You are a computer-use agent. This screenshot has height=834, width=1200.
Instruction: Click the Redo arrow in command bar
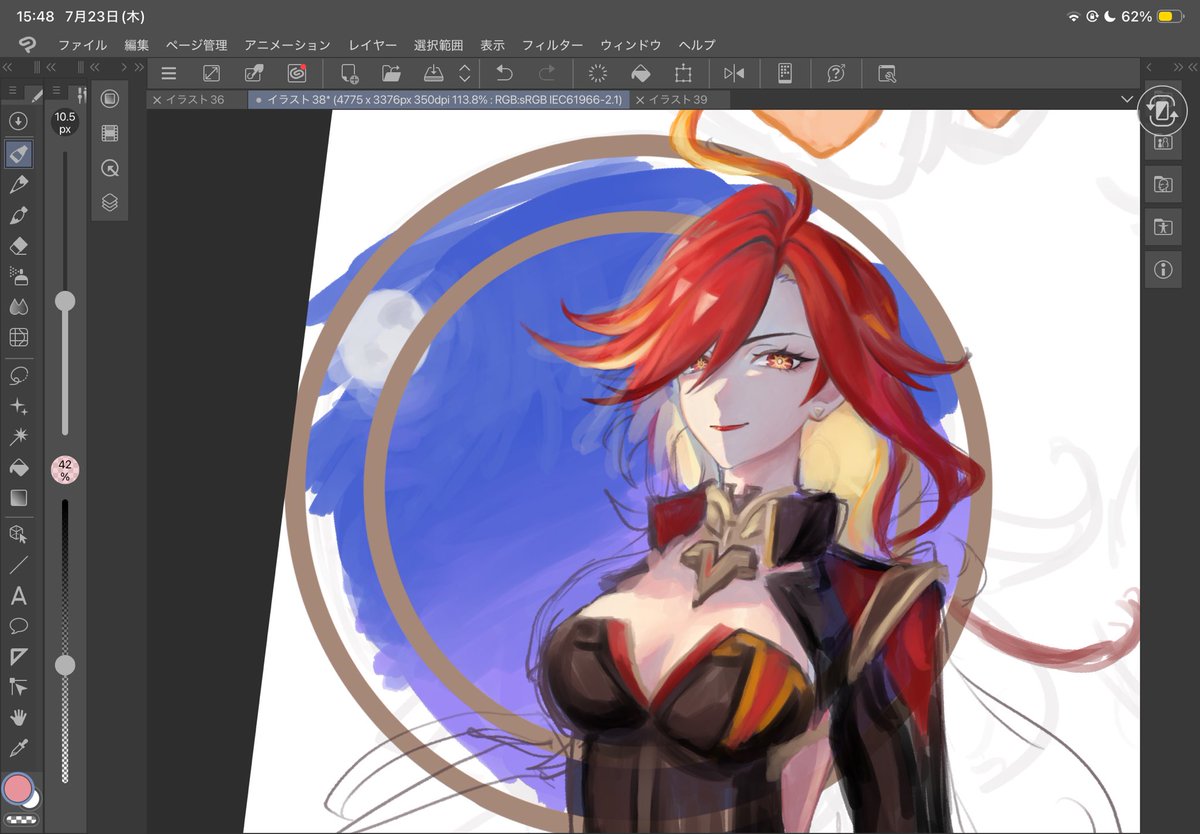547,73
